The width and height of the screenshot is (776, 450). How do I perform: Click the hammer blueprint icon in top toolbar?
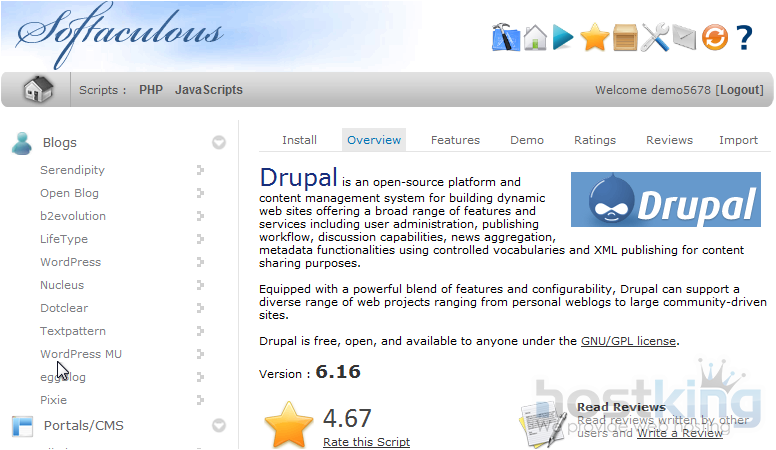click(506, 38)
